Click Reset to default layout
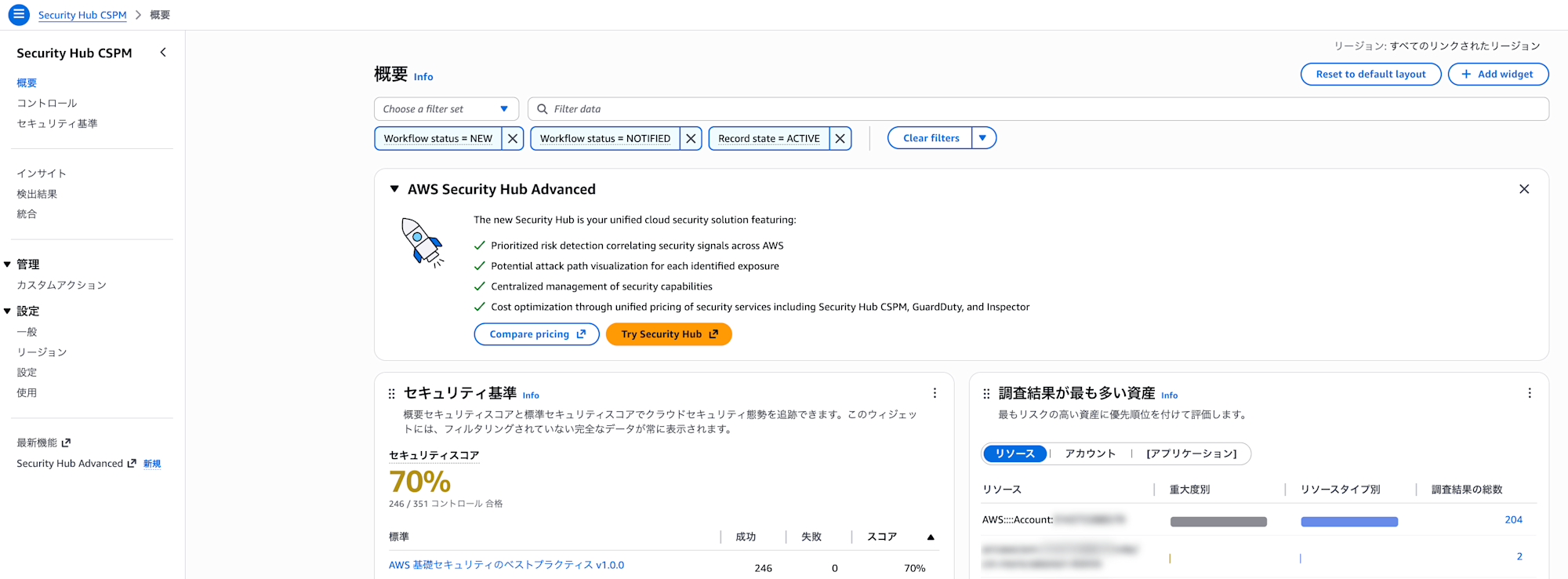 pyautogui.click(x=1370, y=74)
